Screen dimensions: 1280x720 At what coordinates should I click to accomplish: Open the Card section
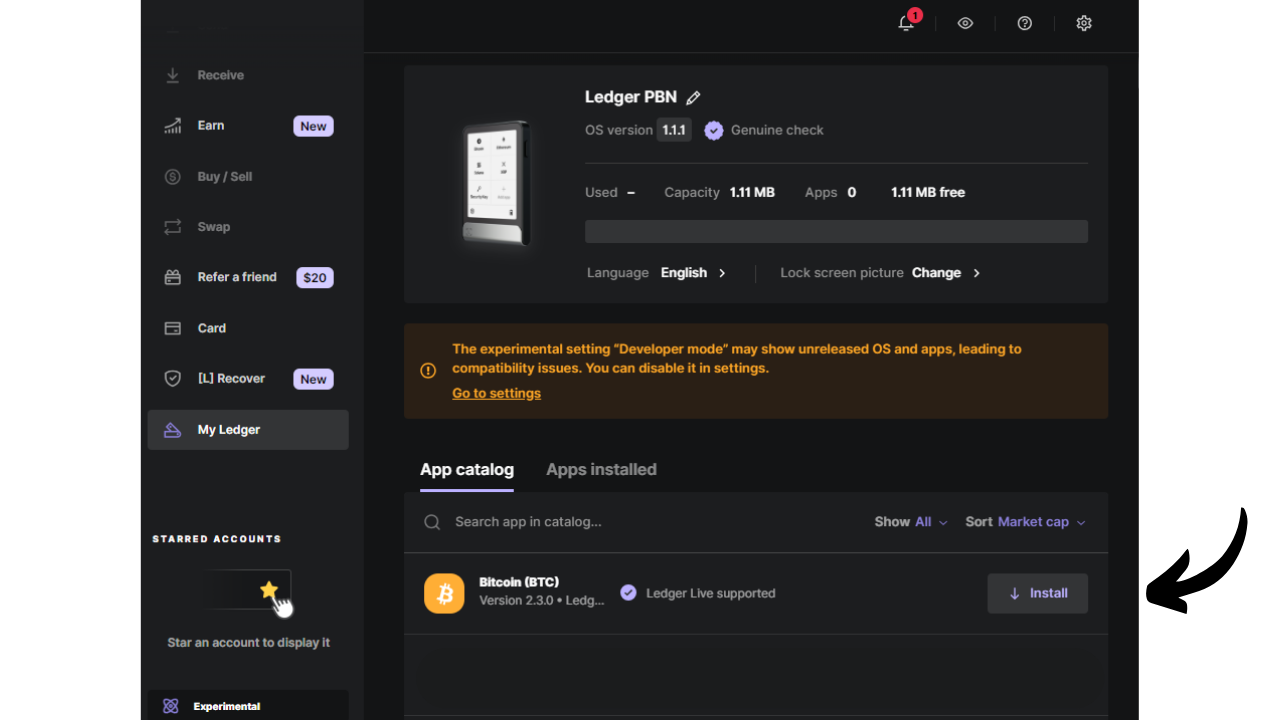[x=212, y=327]
